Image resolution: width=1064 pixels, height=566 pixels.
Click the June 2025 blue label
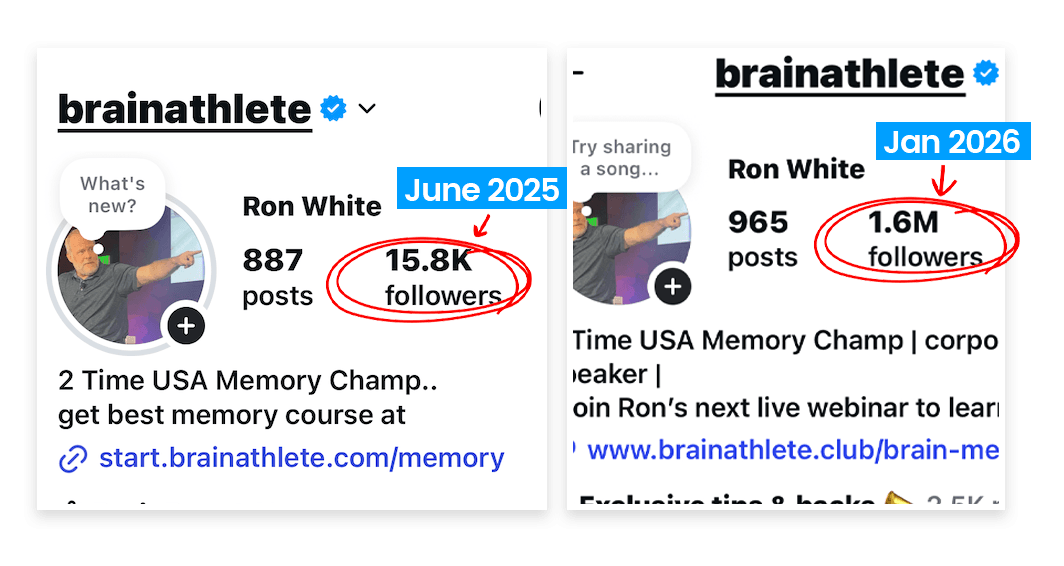(x=480, y=189)
